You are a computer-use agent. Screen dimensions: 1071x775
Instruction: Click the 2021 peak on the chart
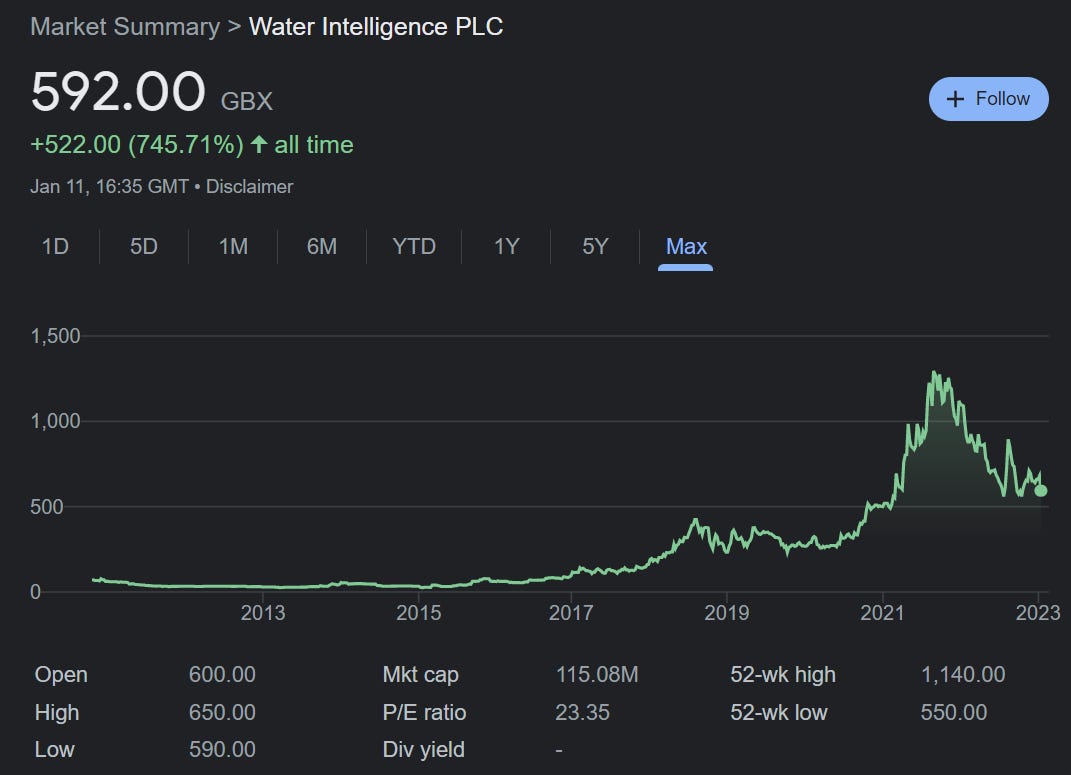click(936, 372)
